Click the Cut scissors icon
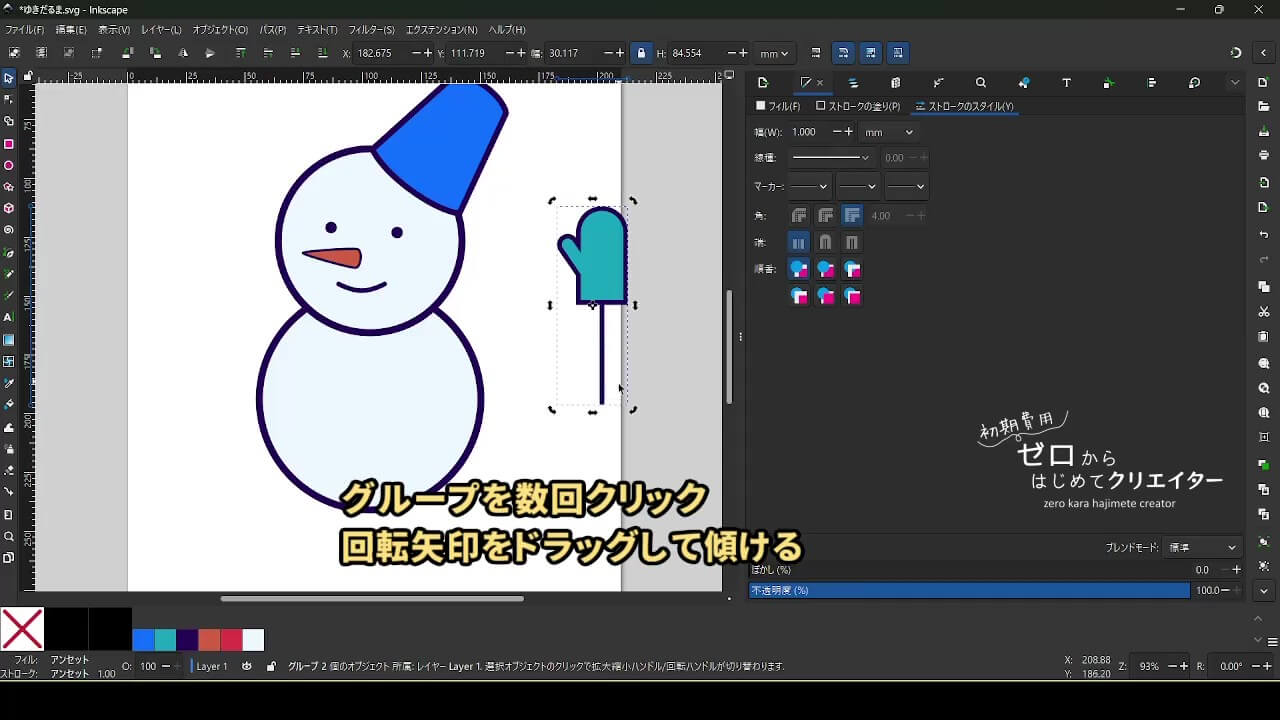Viewport: 1280px width, 720px height. pos(1264,312)
